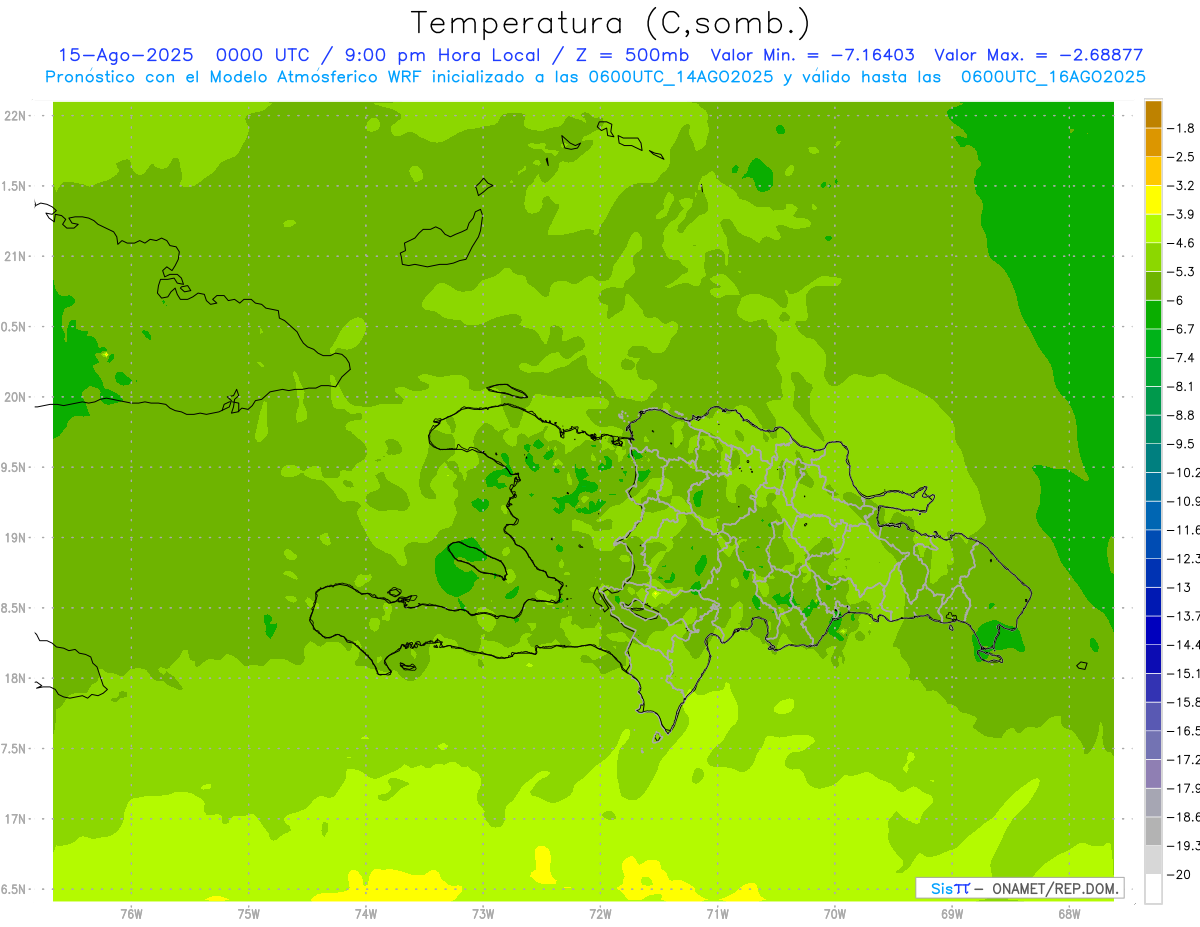This screenshot has height=927, width=1200.
Task: Click the teal swatch between -9.5 and -10.2
Action: (1153, 459)
